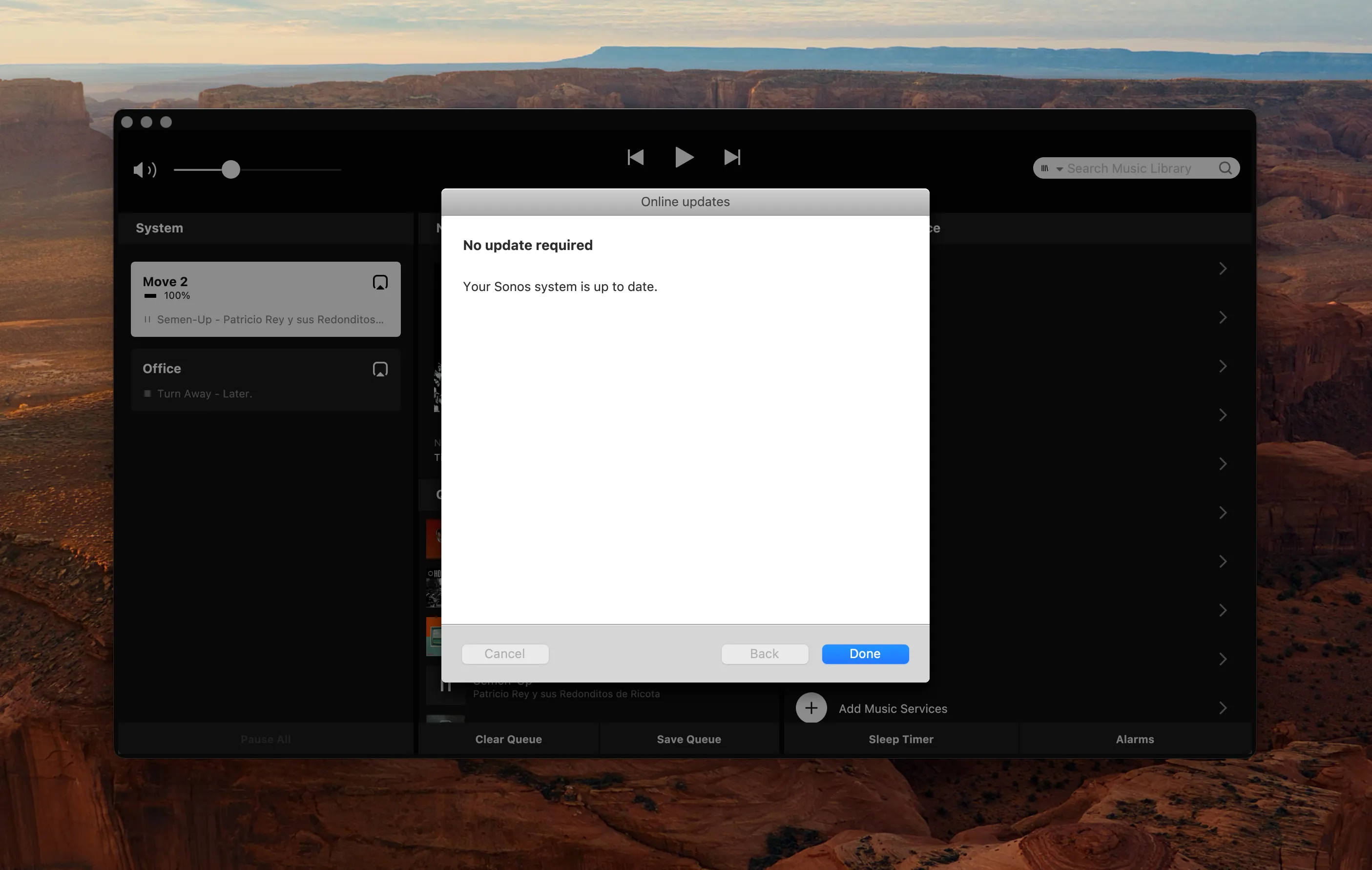Adjust the volume slider knob
This screenshot has height=870, width=1372.
pos(231,170)
